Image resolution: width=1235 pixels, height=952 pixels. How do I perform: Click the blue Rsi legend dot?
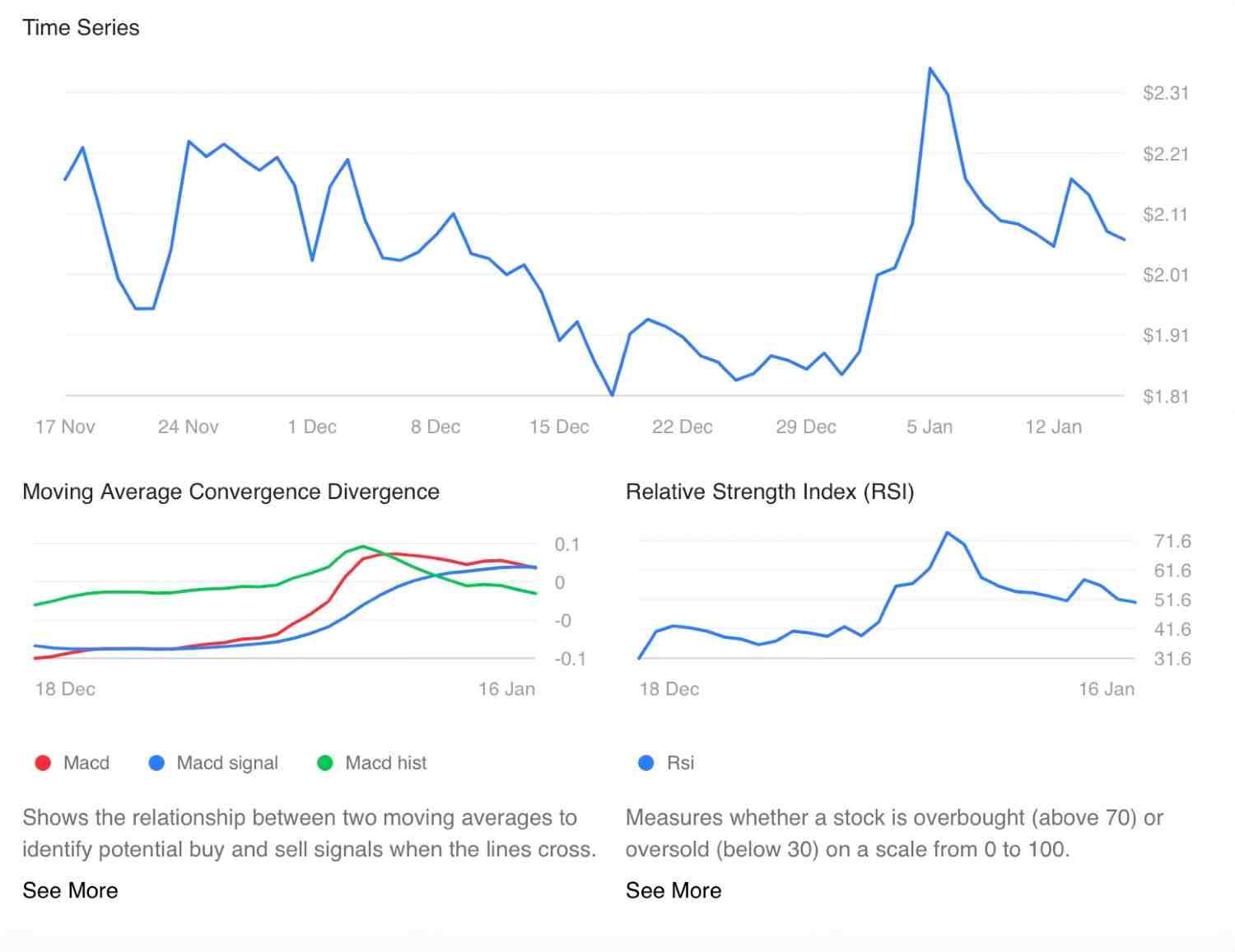click(646, 763)
